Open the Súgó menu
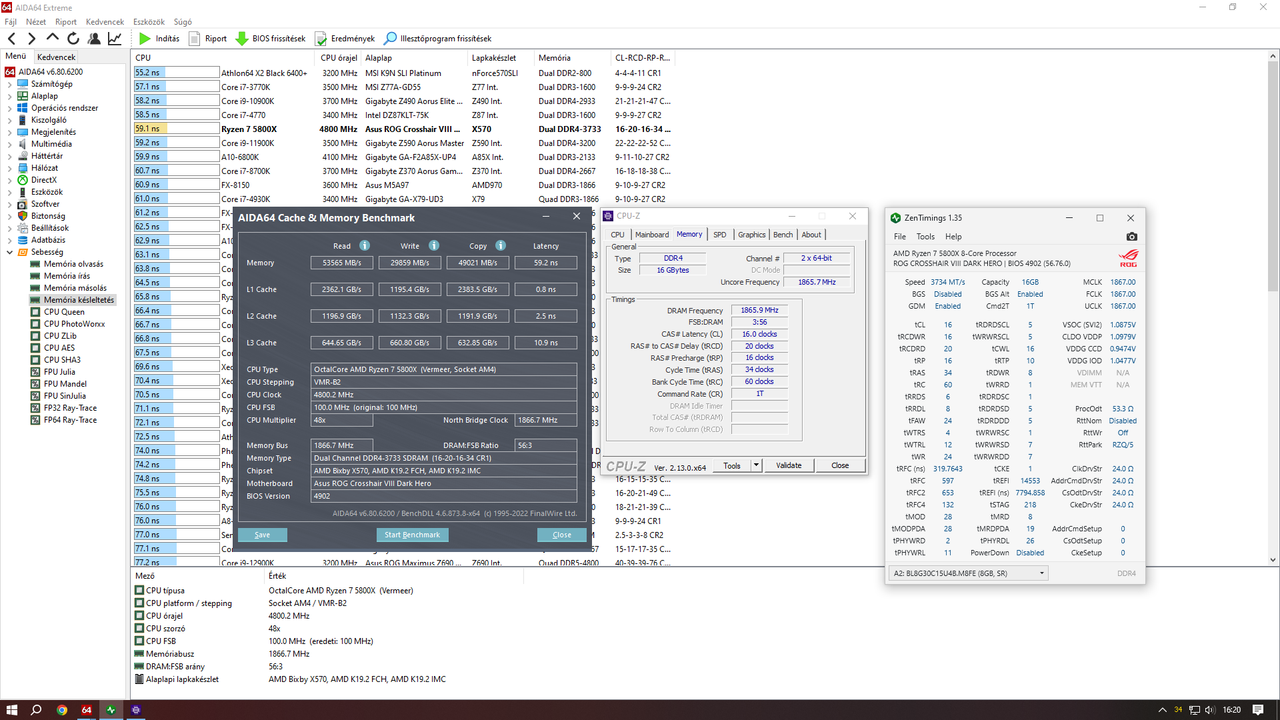1280x720 pixels. pyautogui.click(x=183, y=21)
